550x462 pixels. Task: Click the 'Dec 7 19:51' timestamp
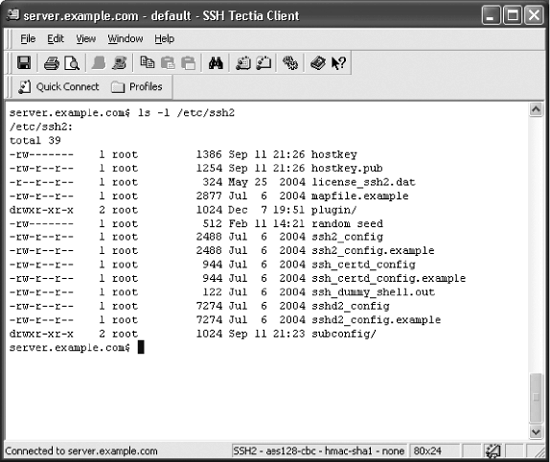[x=267, y=210]
